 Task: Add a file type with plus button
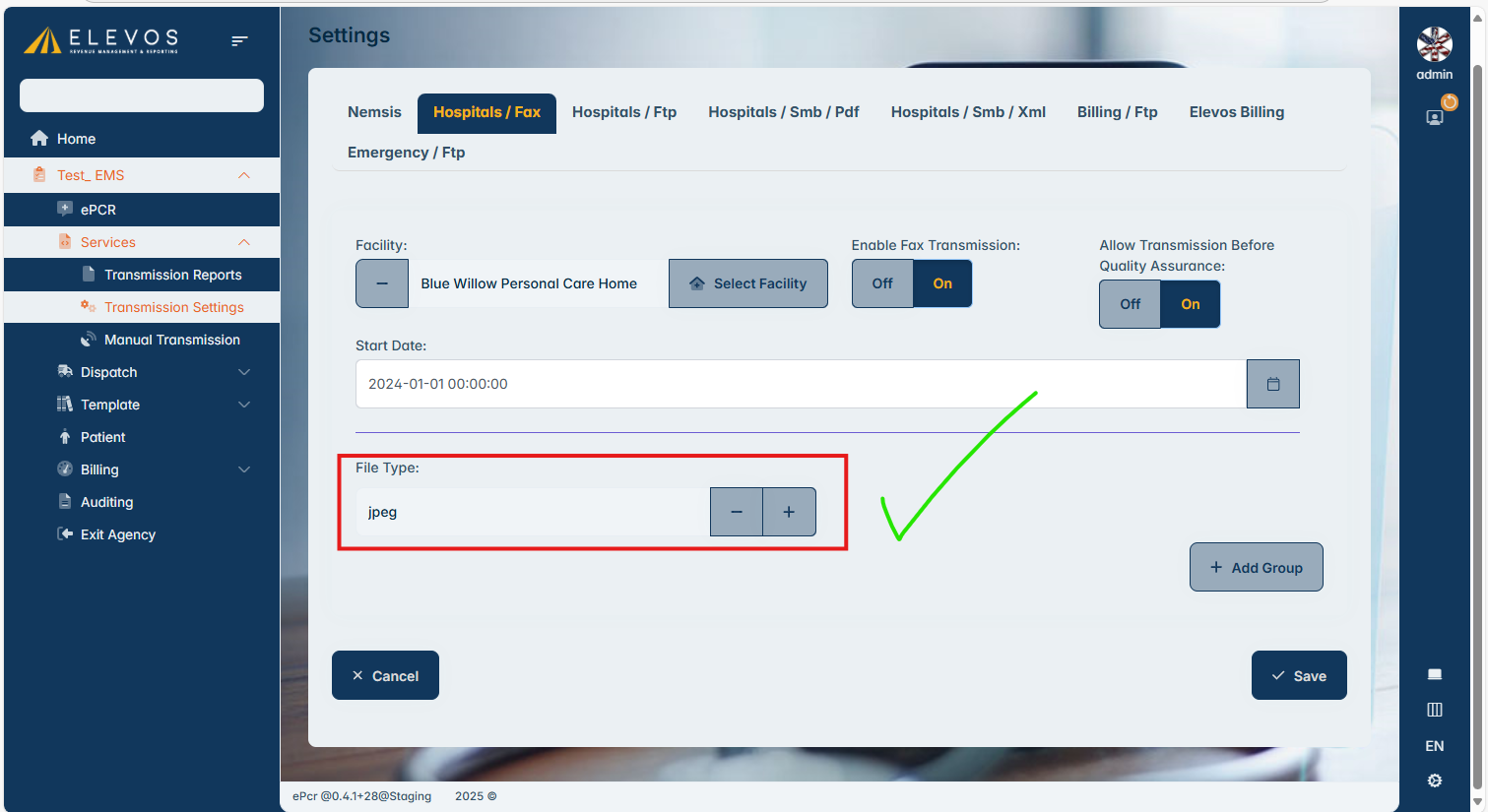click(789, 512)
